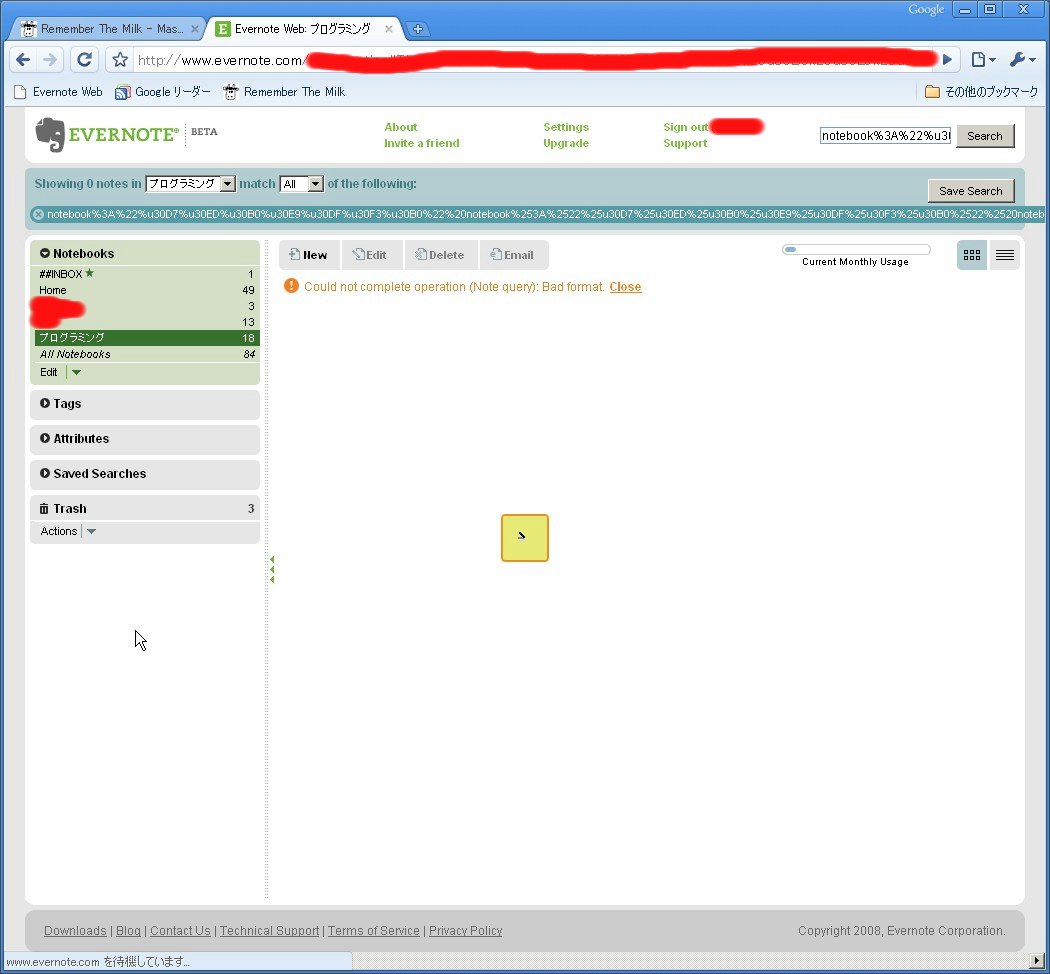The width and height of the screenshot is (1050, 974).
Task: Click the horizontal scrollbar right arrow
Action: click(1037, 961)
